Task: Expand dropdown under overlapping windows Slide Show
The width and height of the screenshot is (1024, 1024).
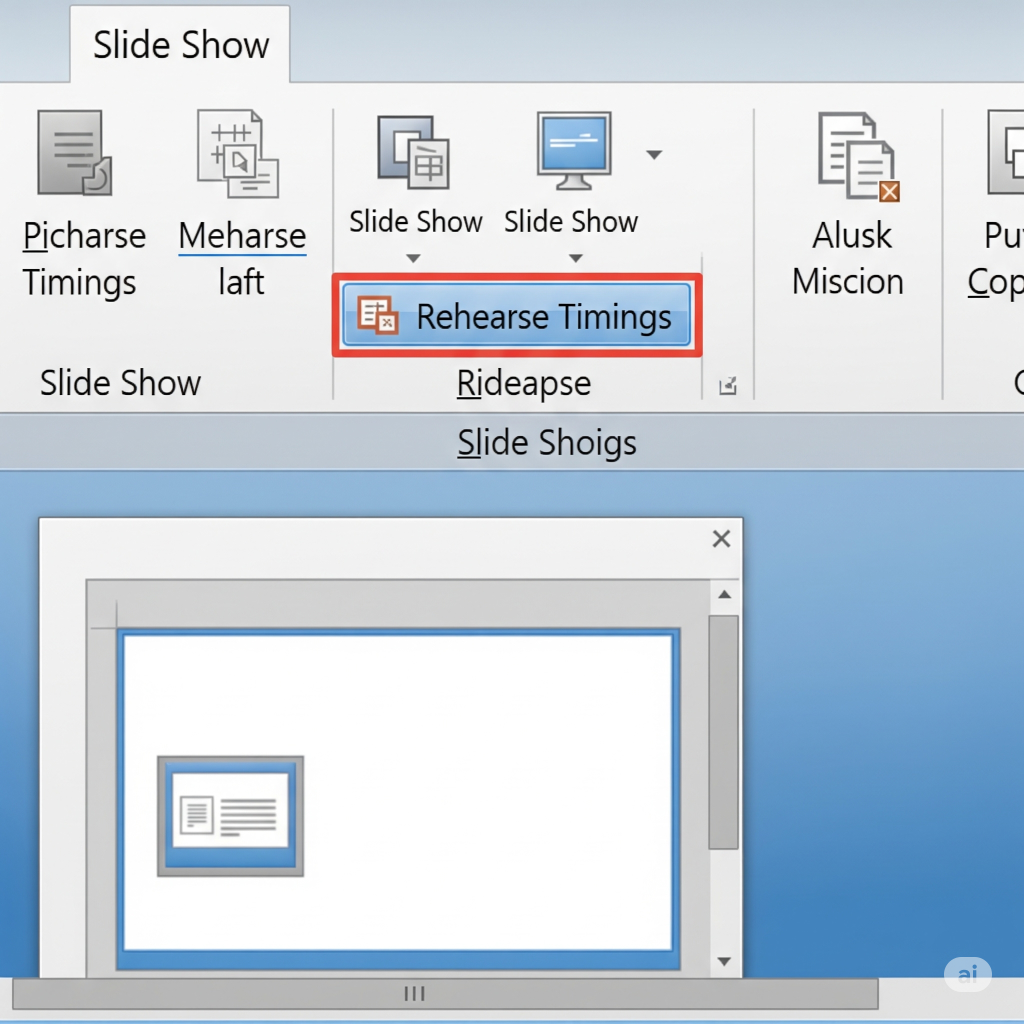Action: [x=413, y=259]
